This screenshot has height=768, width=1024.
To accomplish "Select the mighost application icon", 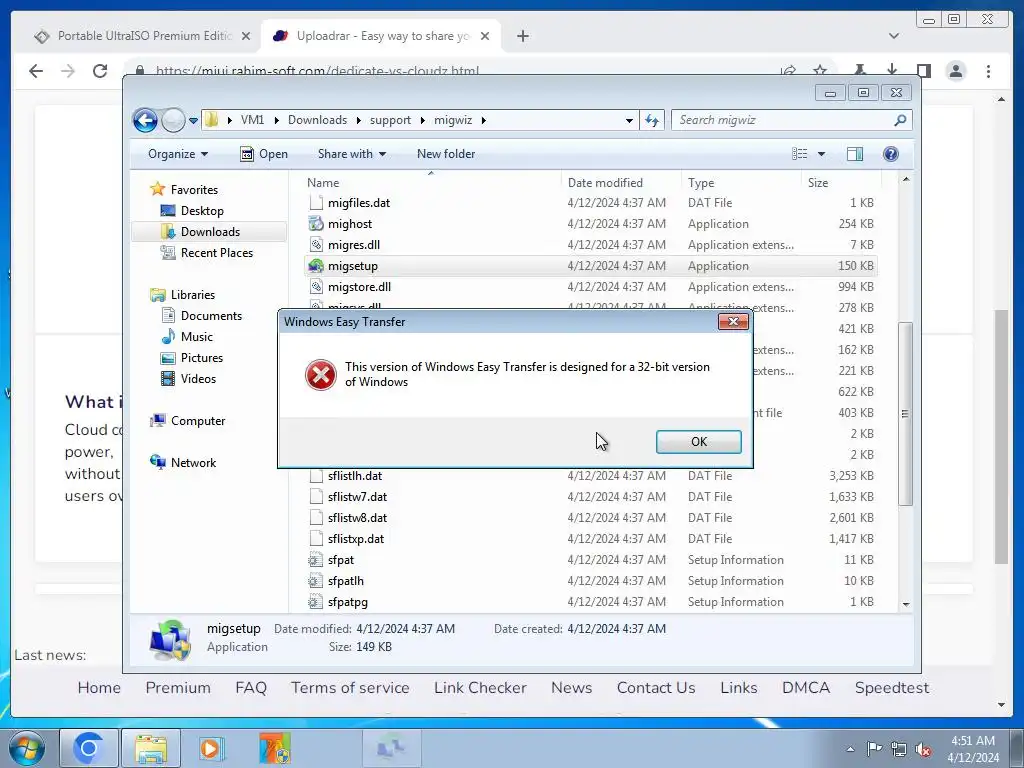I will tap(316, 224).
